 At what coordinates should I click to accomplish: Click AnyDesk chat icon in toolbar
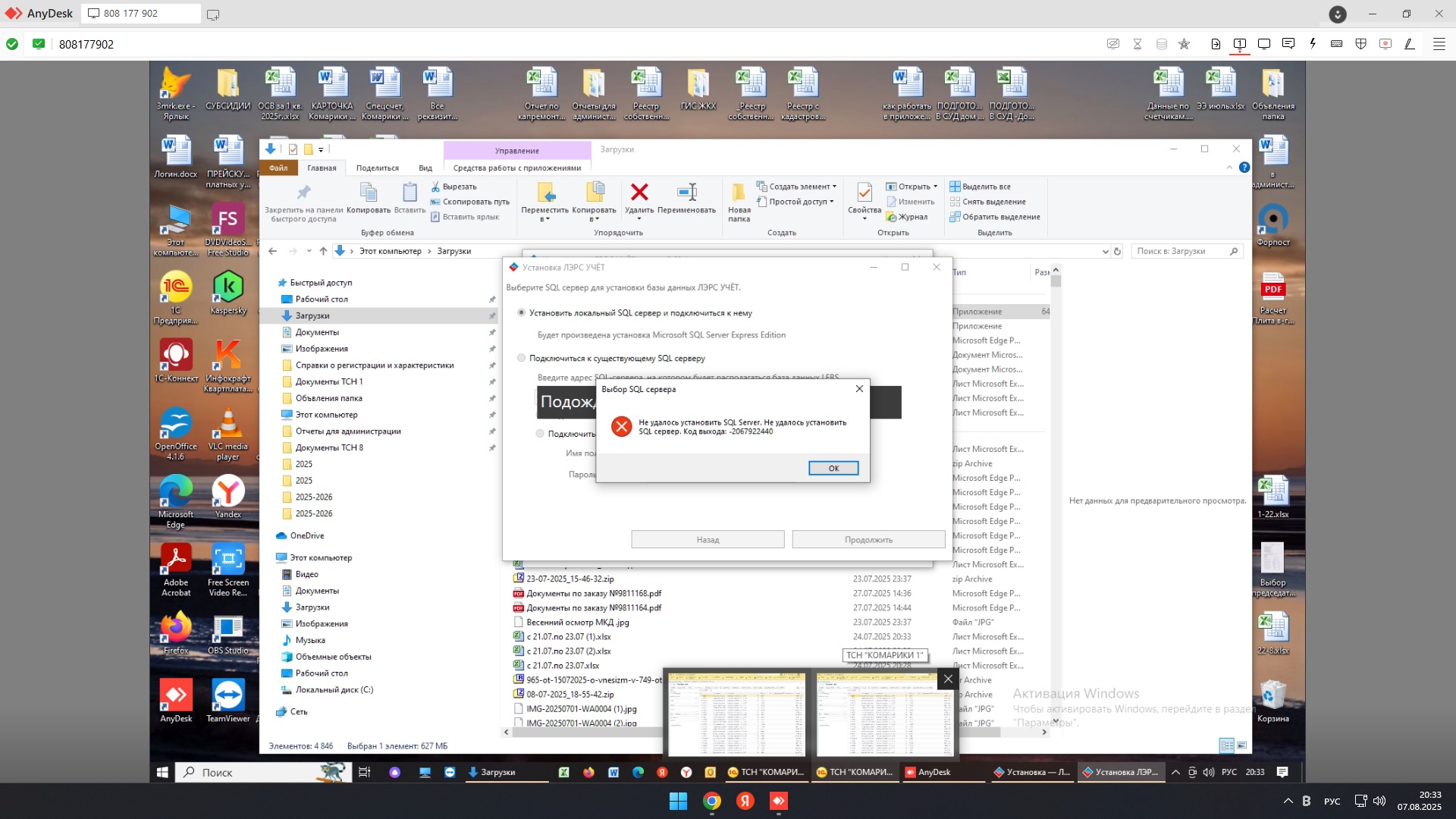tap(1288, 44)
